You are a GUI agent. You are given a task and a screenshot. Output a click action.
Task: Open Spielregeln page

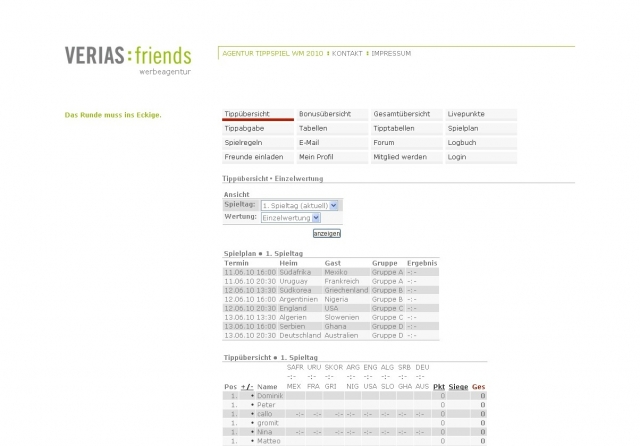click(243, 143)
